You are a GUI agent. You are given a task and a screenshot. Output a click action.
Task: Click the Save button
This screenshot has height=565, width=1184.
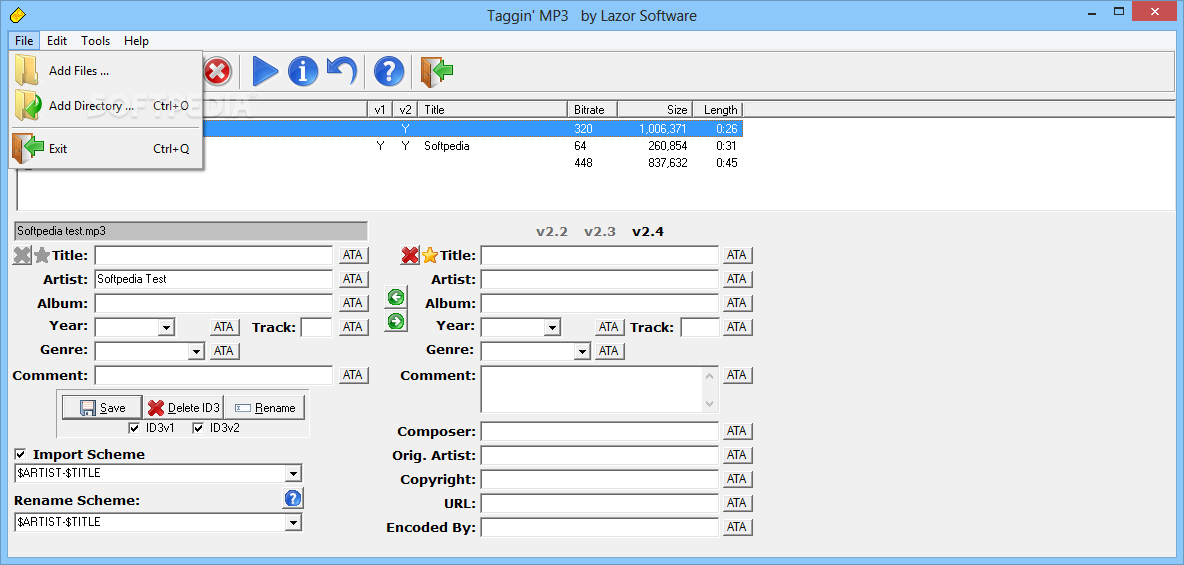click(102, 408)
